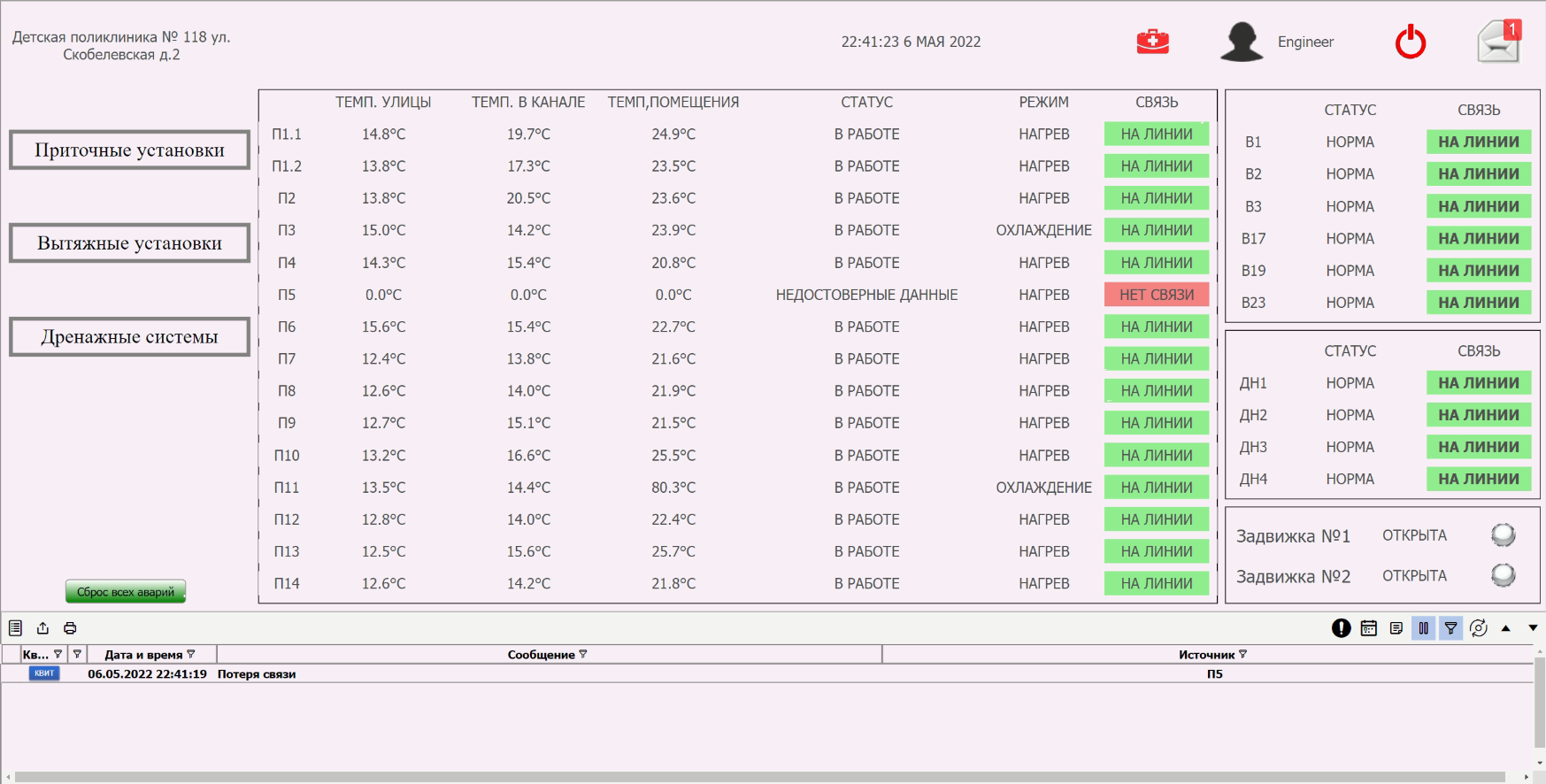Click the П5 source cell in alarm list

coord(1214,673)
